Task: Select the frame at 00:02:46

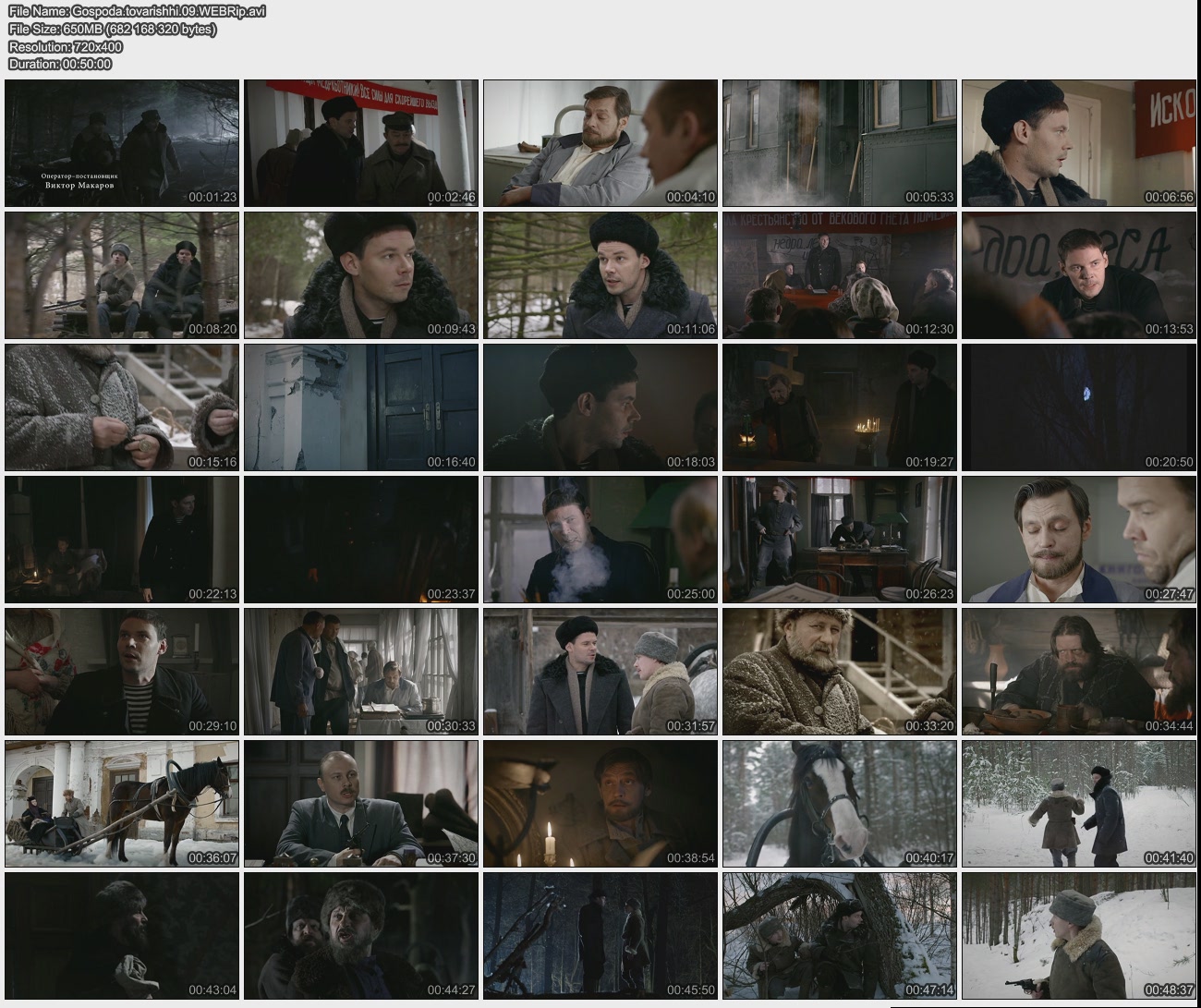Action: pos(361,143)
